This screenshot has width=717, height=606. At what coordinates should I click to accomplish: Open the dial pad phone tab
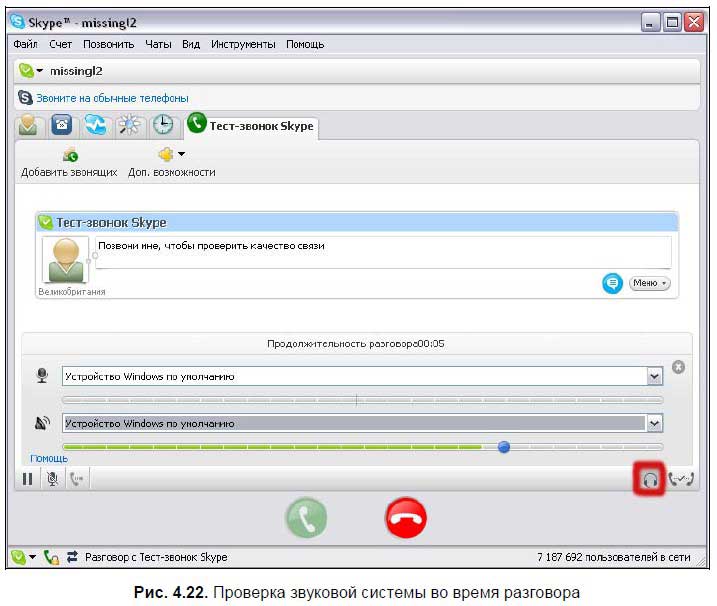(63, 125)
